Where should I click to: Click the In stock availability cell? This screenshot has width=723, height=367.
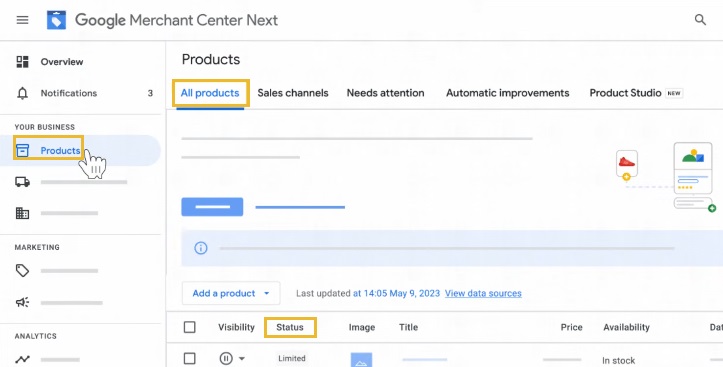point(618,361)
